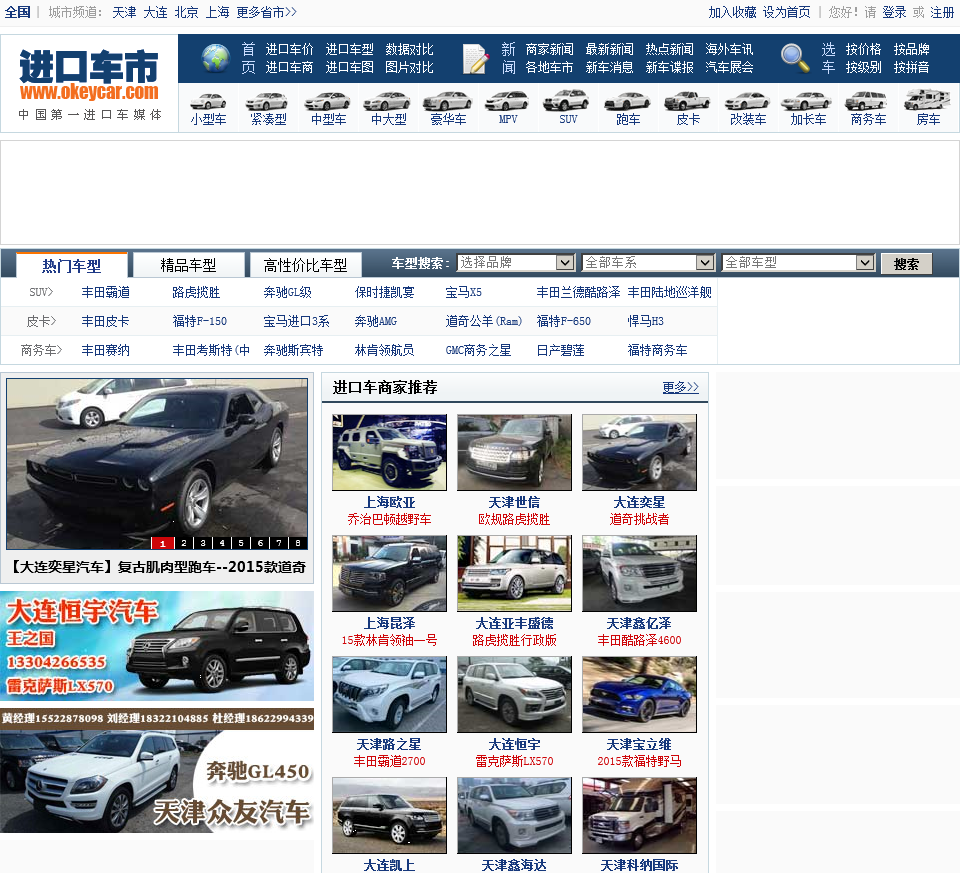Jump to slideshow image number 8
Viewport: 960px width, 873px height.
point(298,543)
